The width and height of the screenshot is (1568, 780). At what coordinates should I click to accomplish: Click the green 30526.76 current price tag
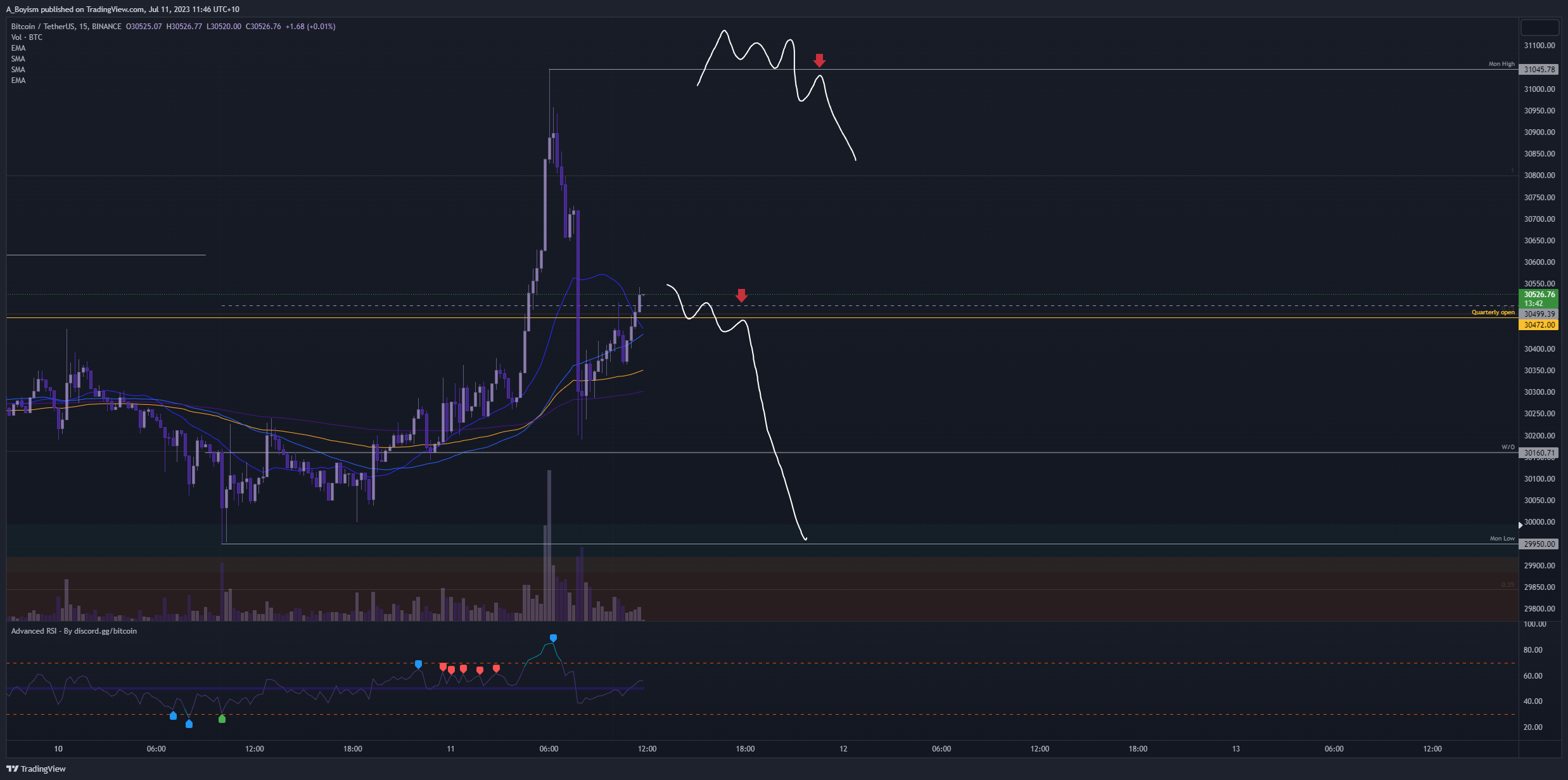pyautogui.click(x=1539, y=298)
